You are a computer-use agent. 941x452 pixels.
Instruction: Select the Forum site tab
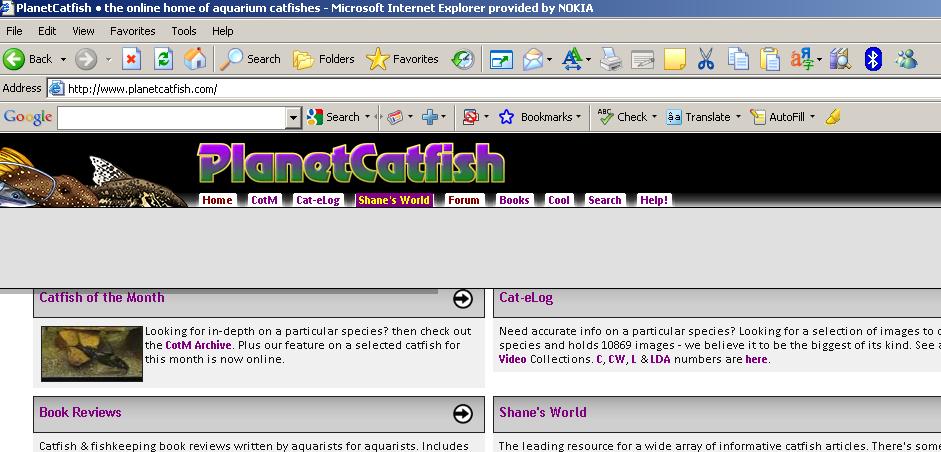click(x=463, y=200)
